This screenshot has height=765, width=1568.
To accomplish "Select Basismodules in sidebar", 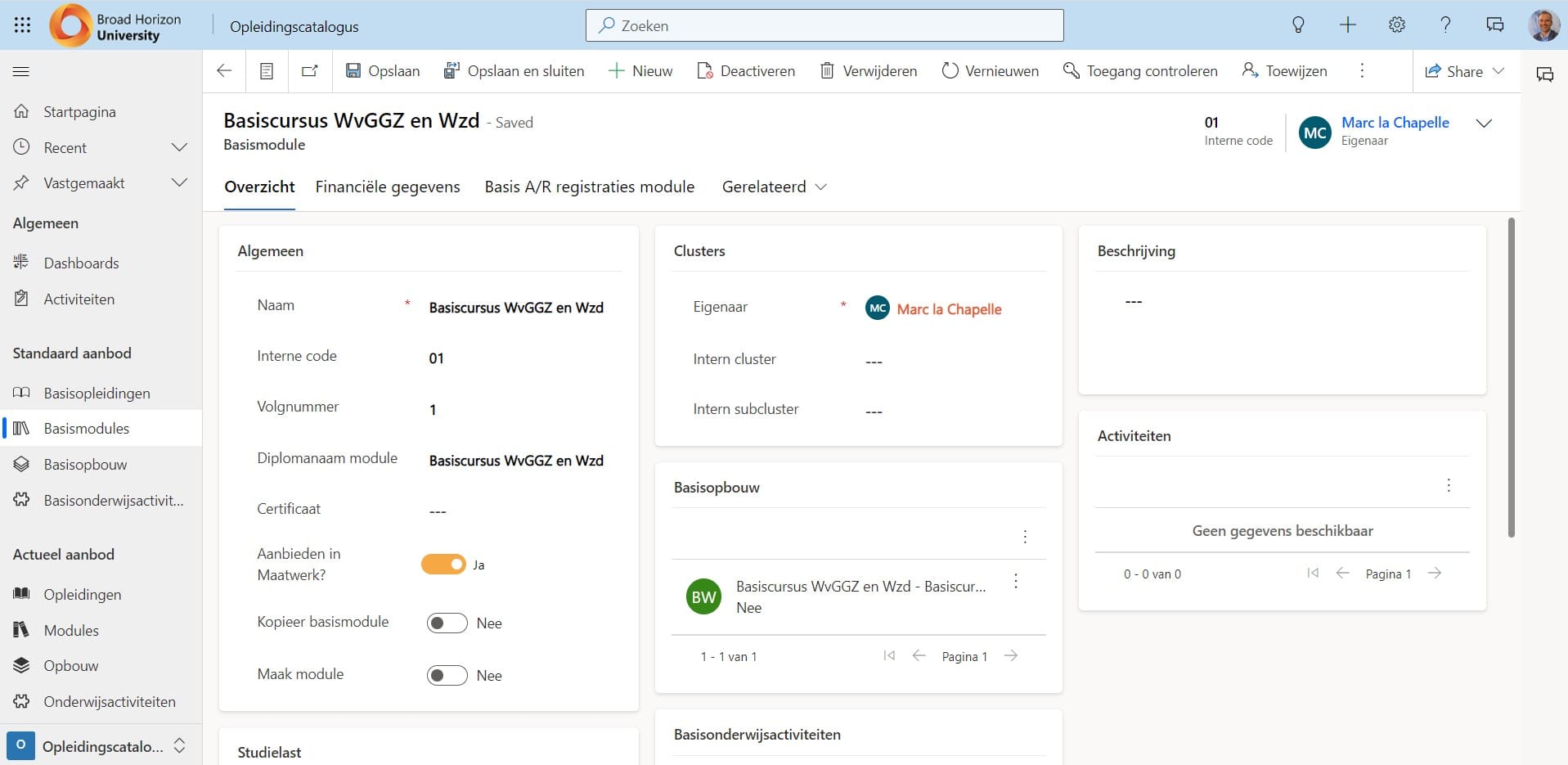I will [101, 429].
